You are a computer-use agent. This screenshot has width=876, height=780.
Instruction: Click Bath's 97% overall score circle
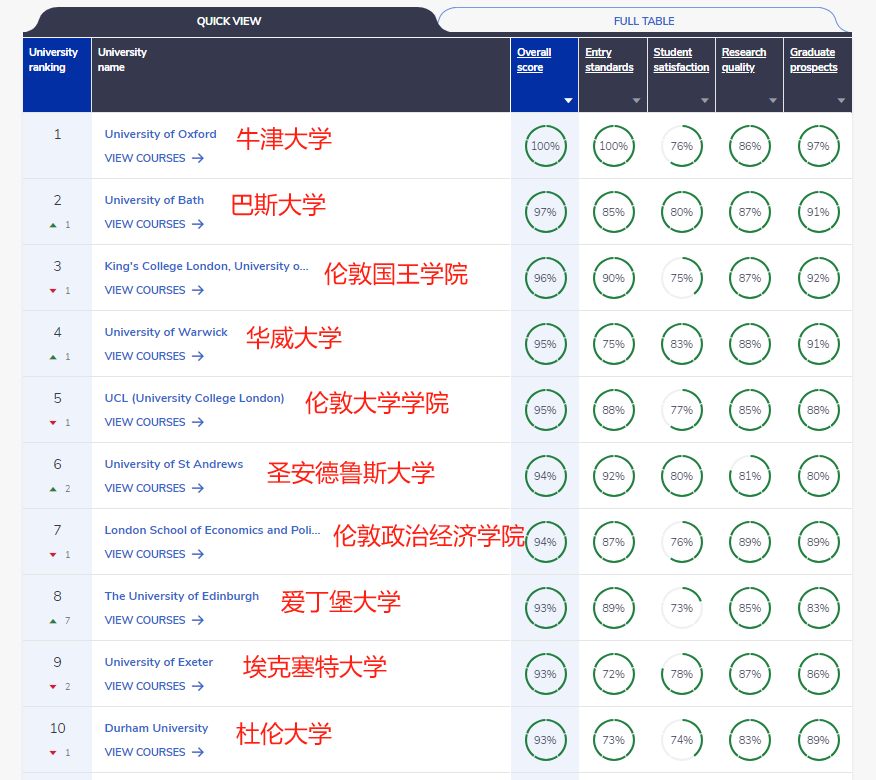tap(545, 212)
